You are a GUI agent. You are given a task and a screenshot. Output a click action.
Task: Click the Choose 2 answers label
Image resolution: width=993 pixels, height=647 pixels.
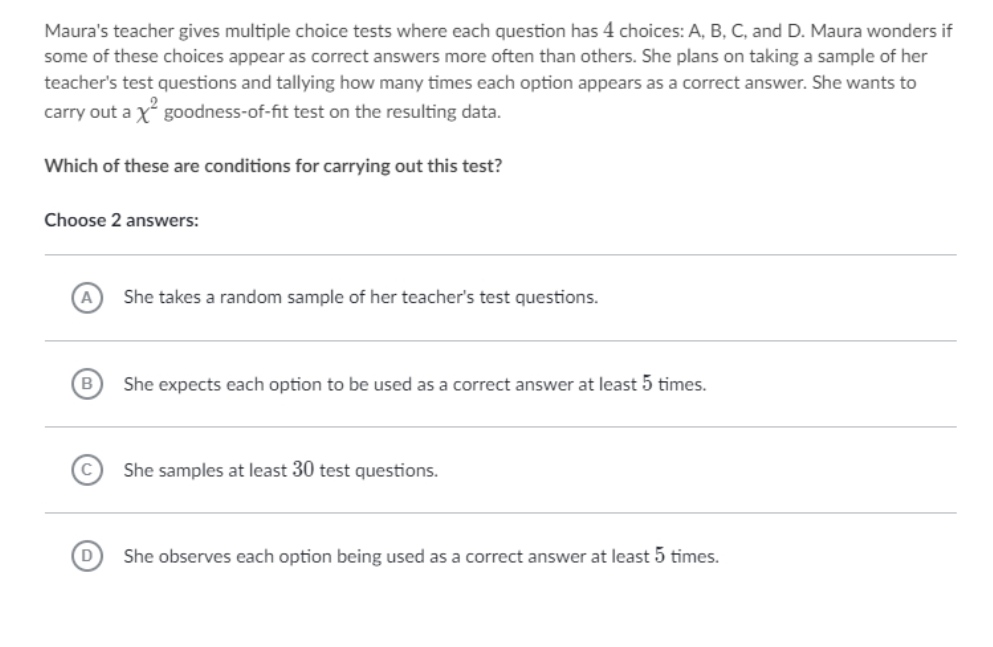[x=122, y=221]
